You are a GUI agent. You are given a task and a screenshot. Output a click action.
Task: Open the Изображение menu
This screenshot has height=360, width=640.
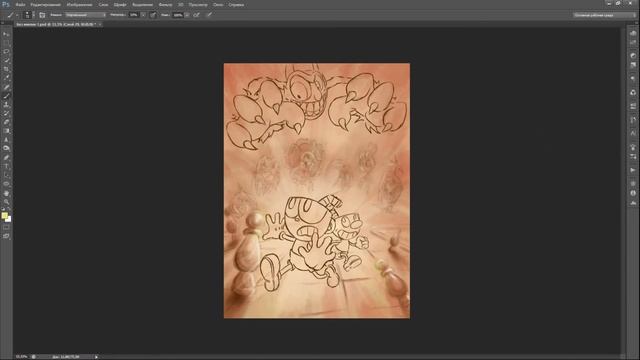coord(80,5)
